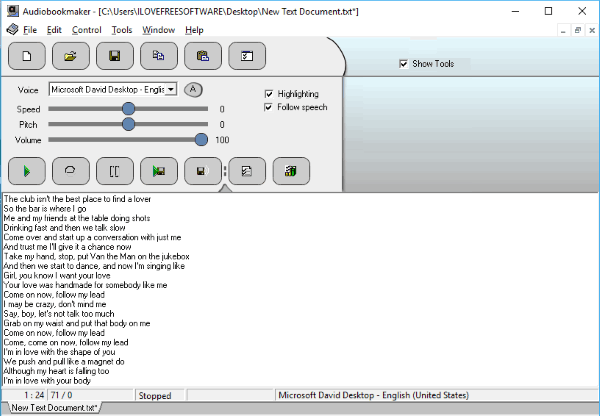
Task: Click the speech bubble speak-selection button
Action: [71, 171]
